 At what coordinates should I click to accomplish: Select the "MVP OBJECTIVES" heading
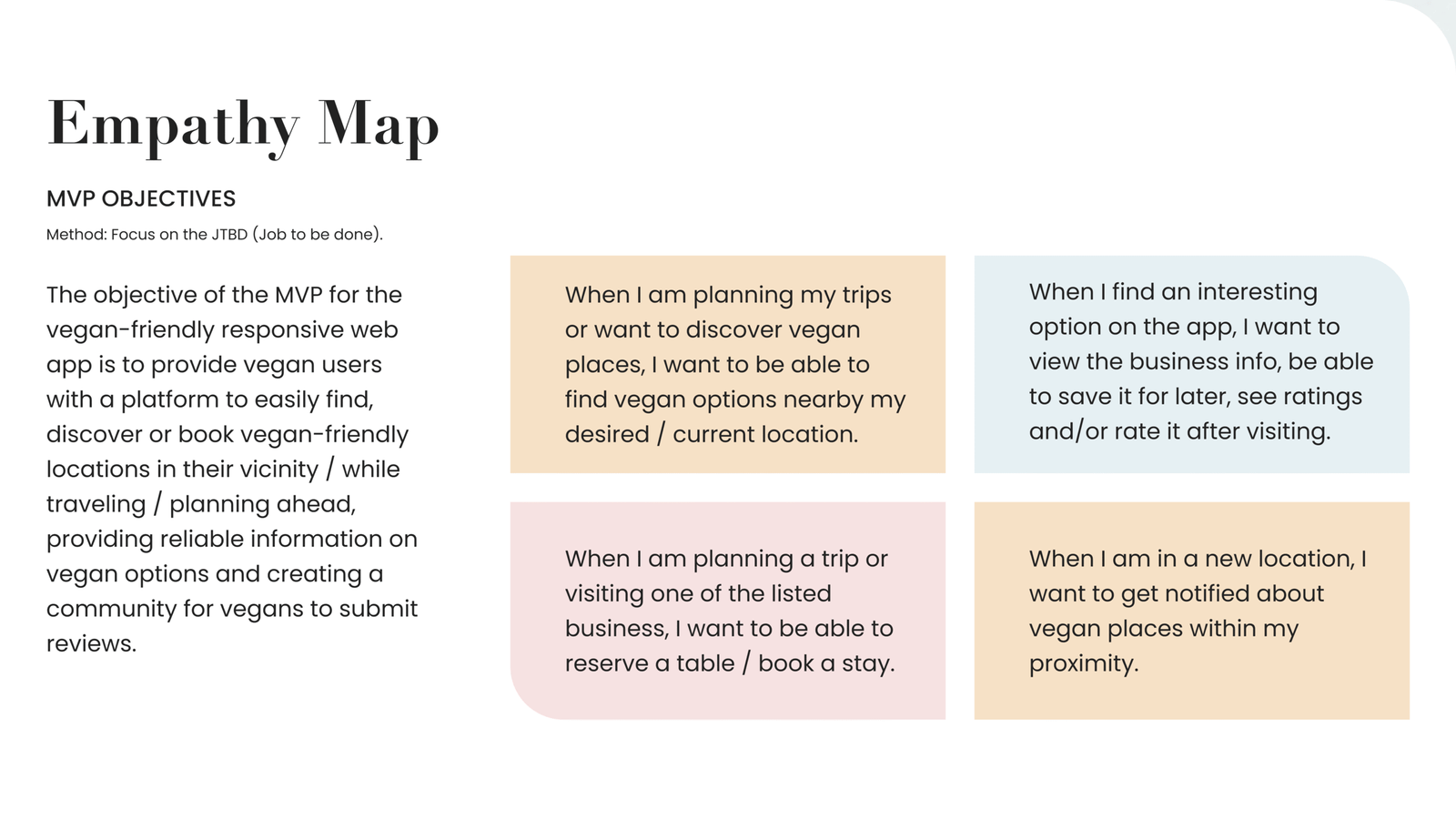(141, 198)
